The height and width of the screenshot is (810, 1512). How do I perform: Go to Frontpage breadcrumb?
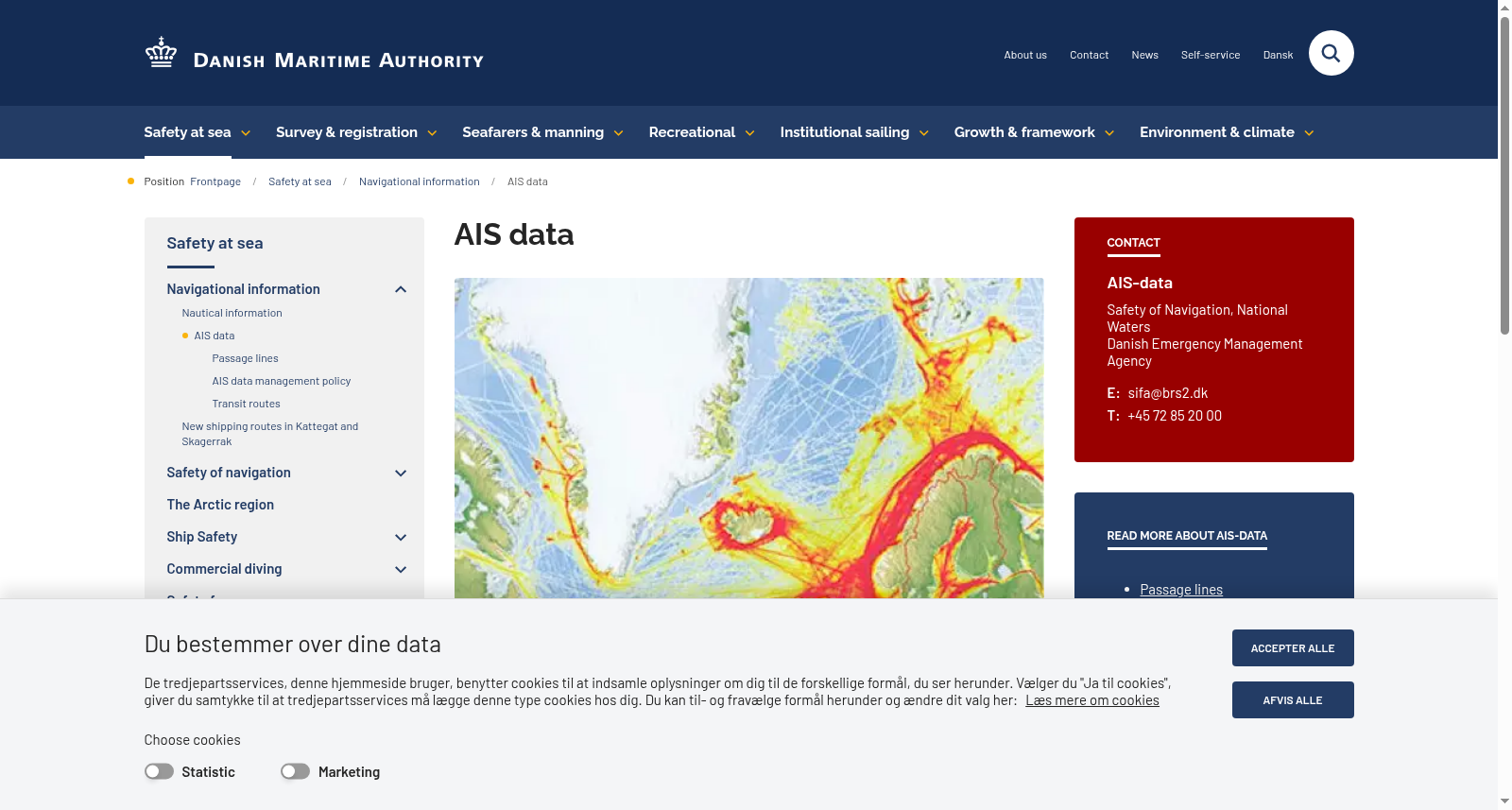215,181
